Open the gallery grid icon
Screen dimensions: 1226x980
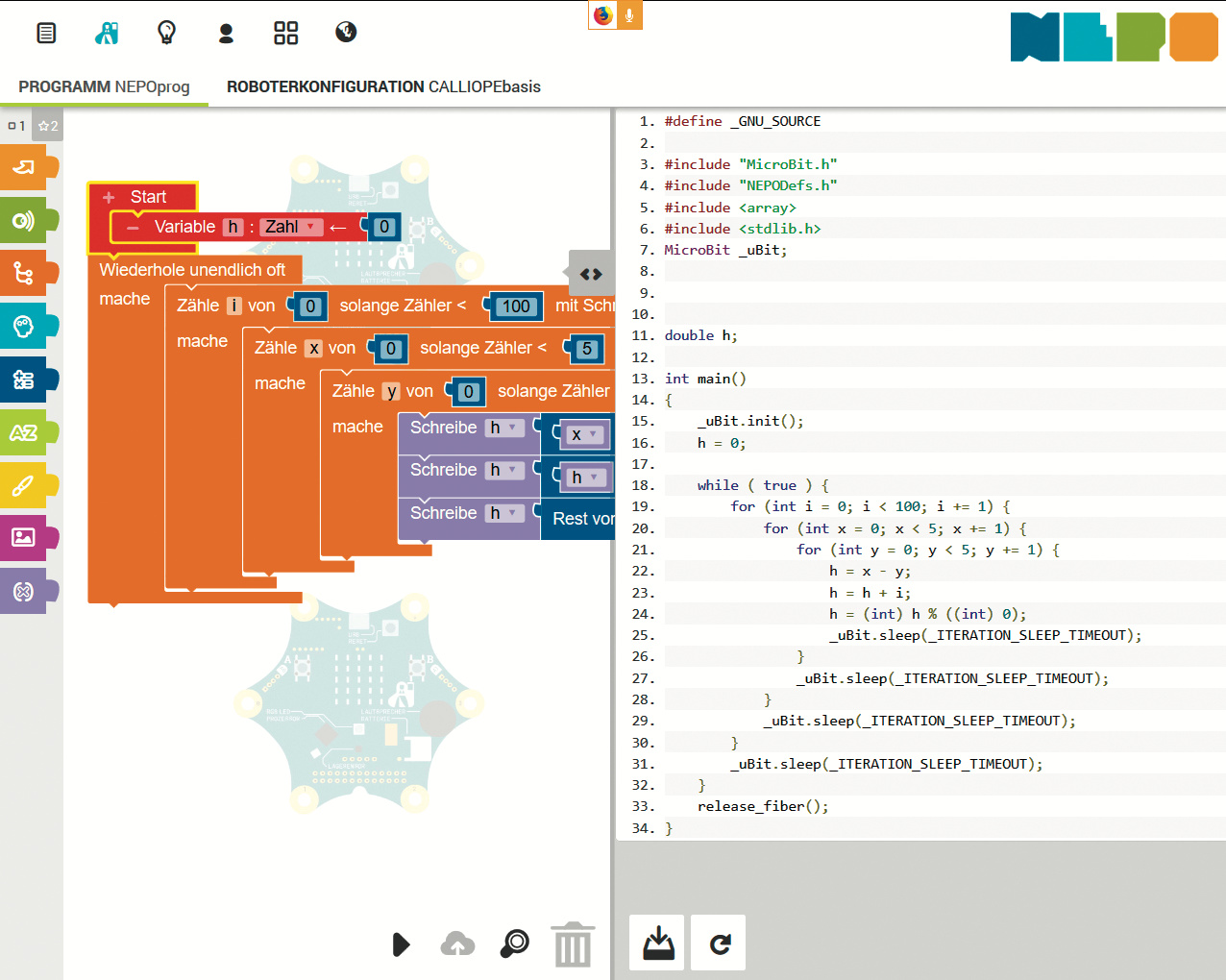coord(286,34)
